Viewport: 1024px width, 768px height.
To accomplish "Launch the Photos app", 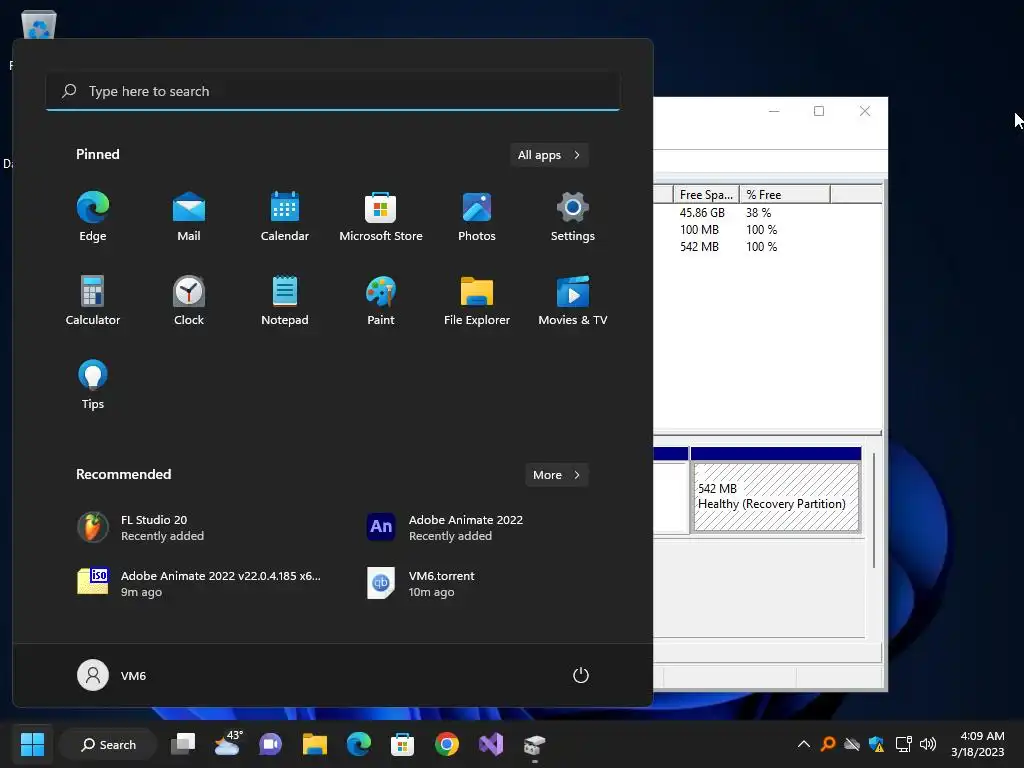I will point(477,217).
